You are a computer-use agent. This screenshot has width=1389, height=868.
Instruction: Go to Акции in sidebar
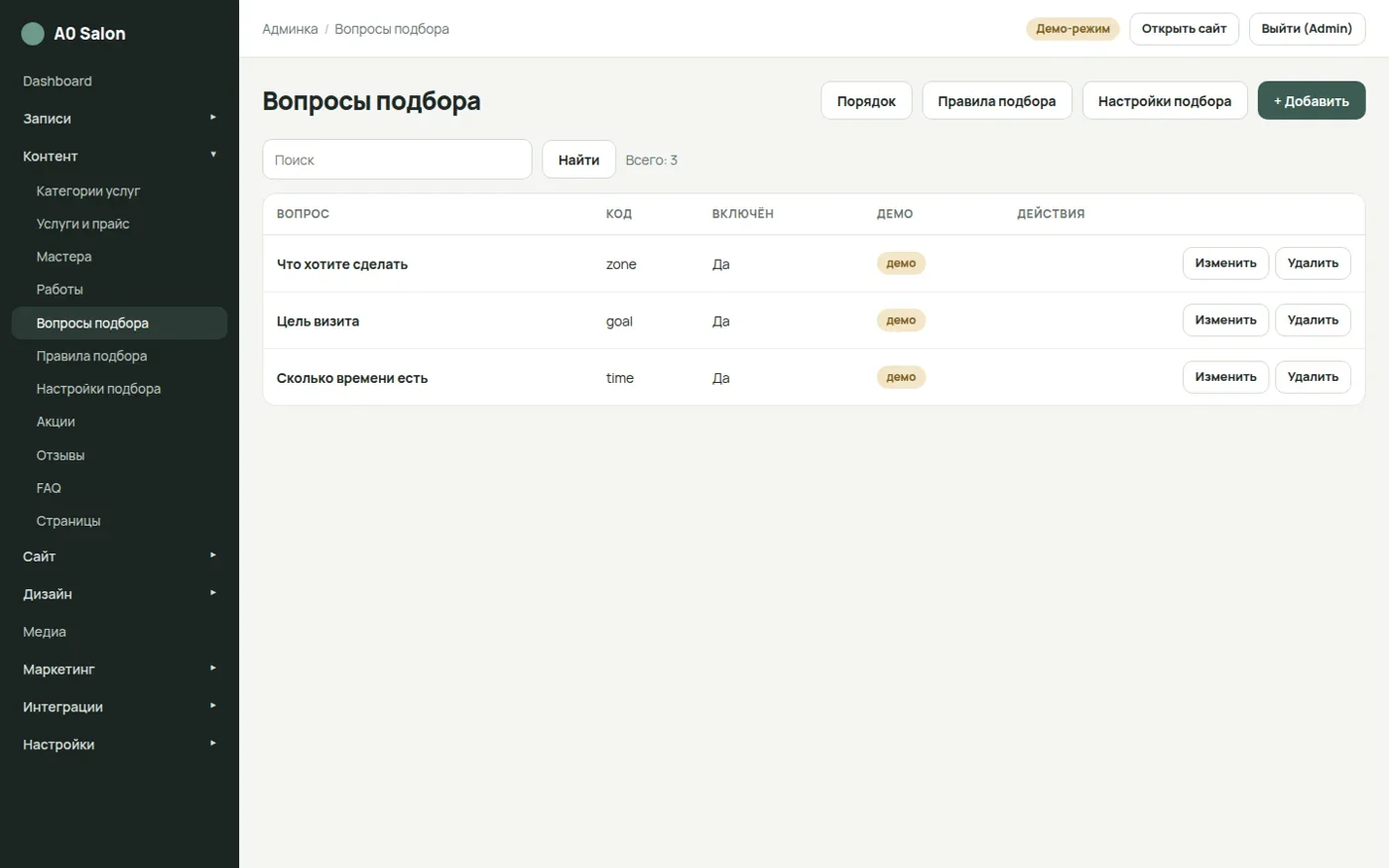pos(119,422)
